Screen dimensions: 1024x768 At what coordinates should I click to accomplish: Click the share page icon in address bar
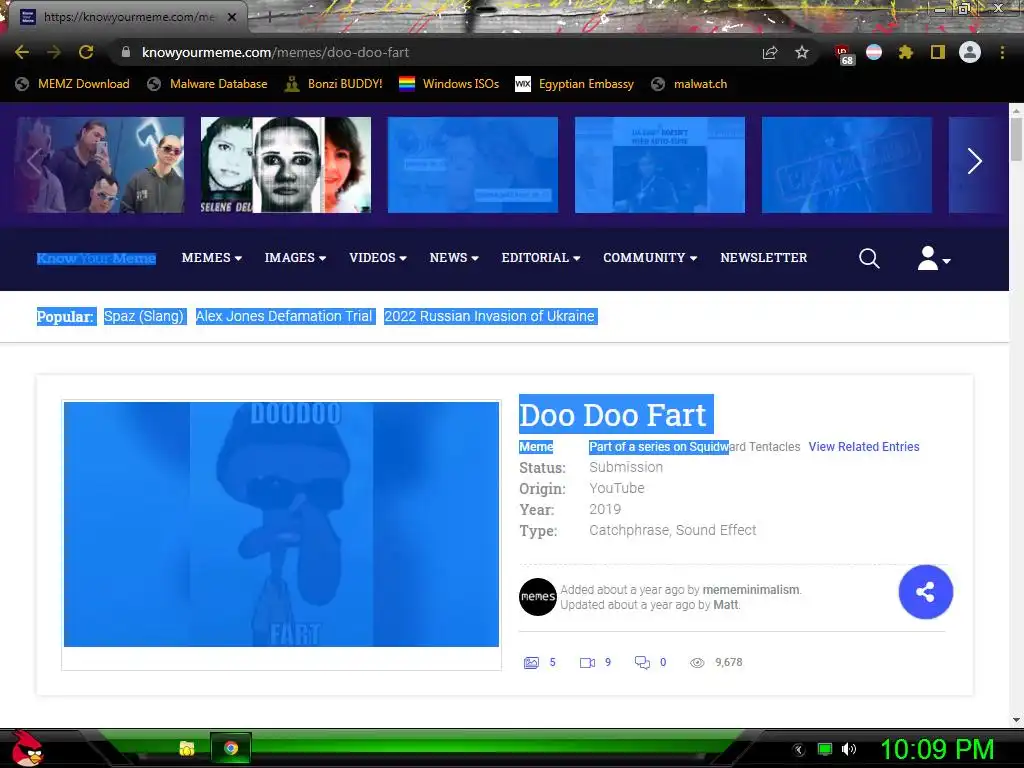[x=770, y=52]
